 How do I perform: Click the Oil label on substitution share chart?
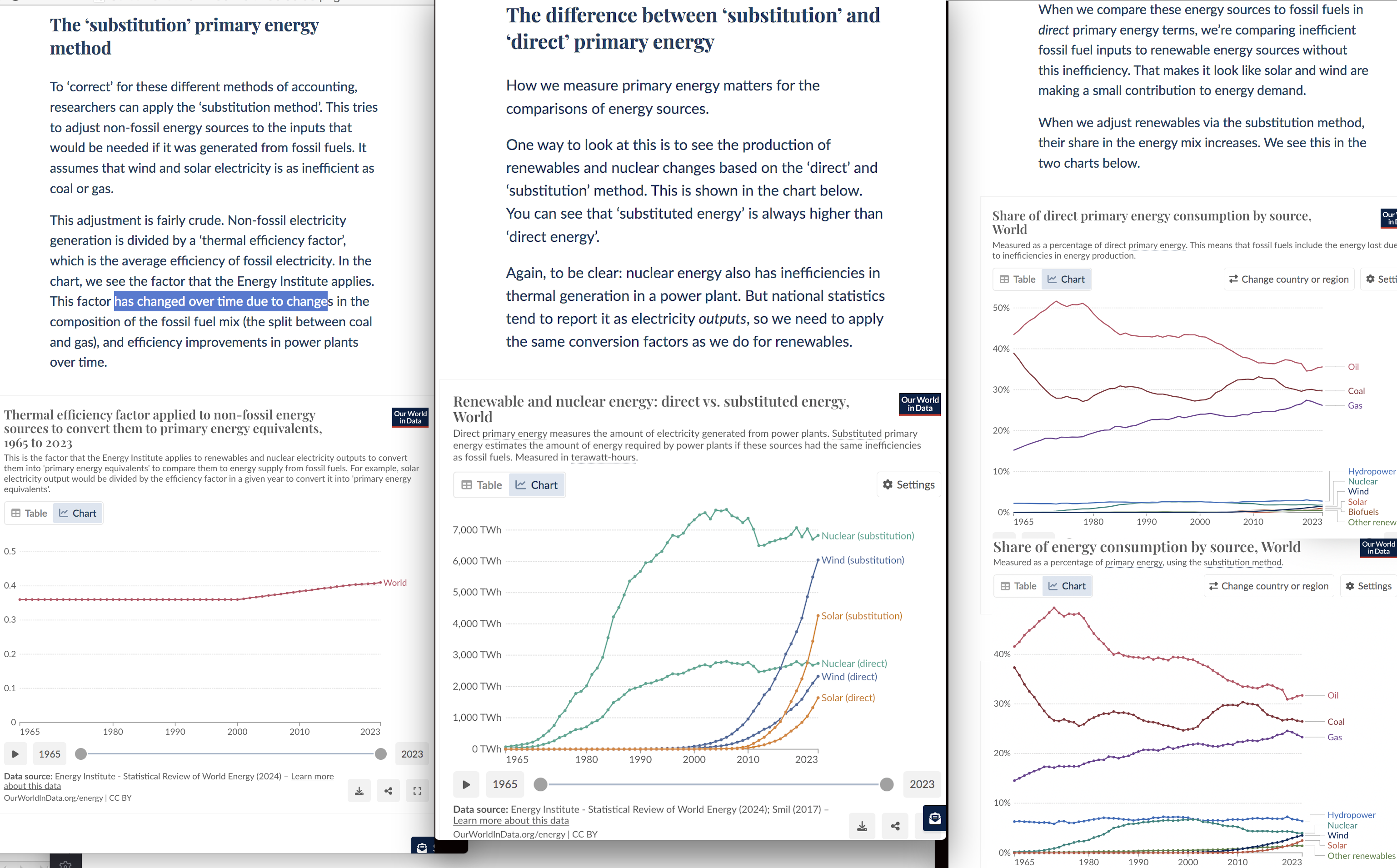1333,695
